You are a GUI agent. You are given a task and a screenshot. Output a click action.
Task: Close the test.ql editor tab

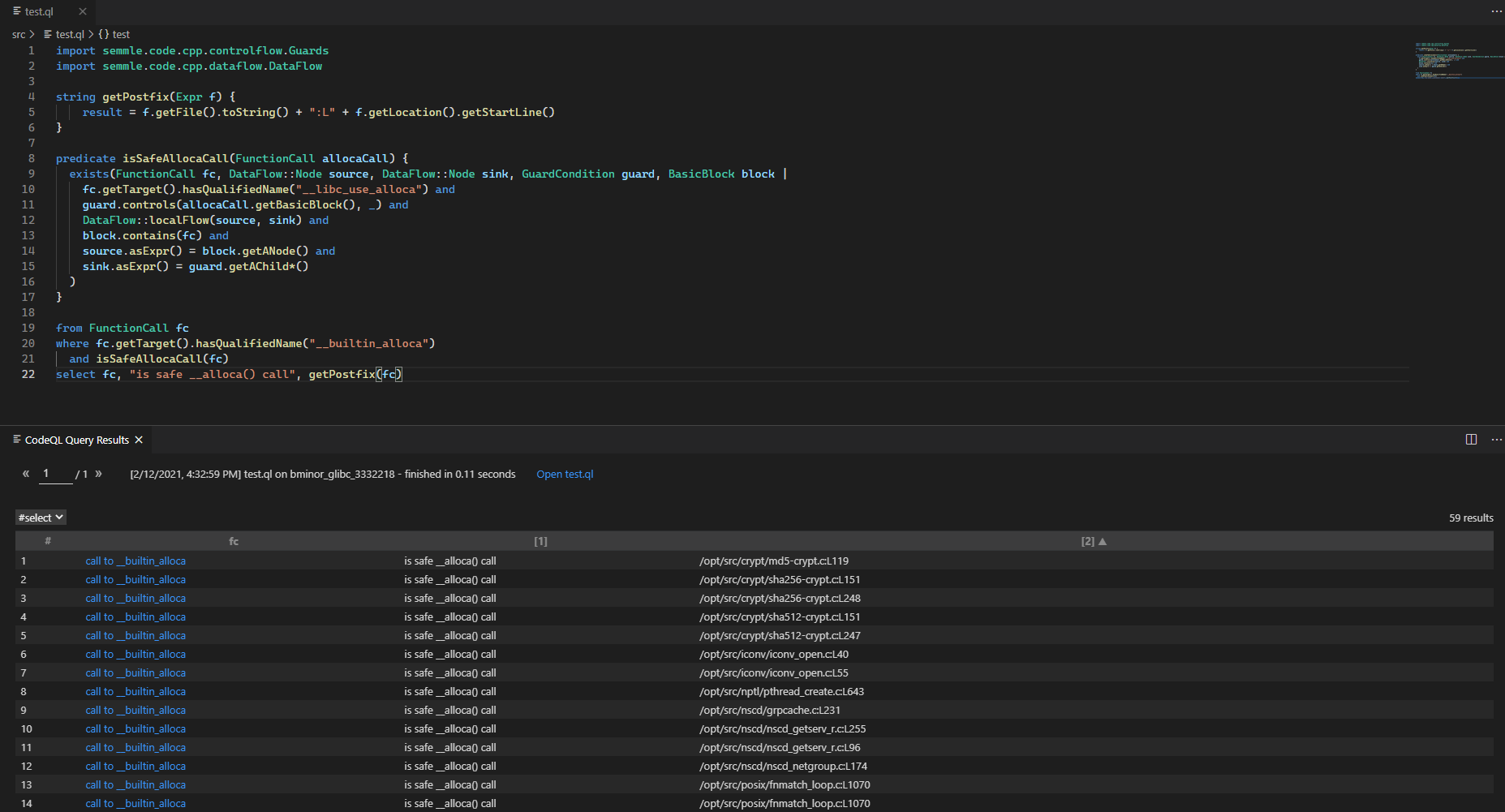[82, 11]
